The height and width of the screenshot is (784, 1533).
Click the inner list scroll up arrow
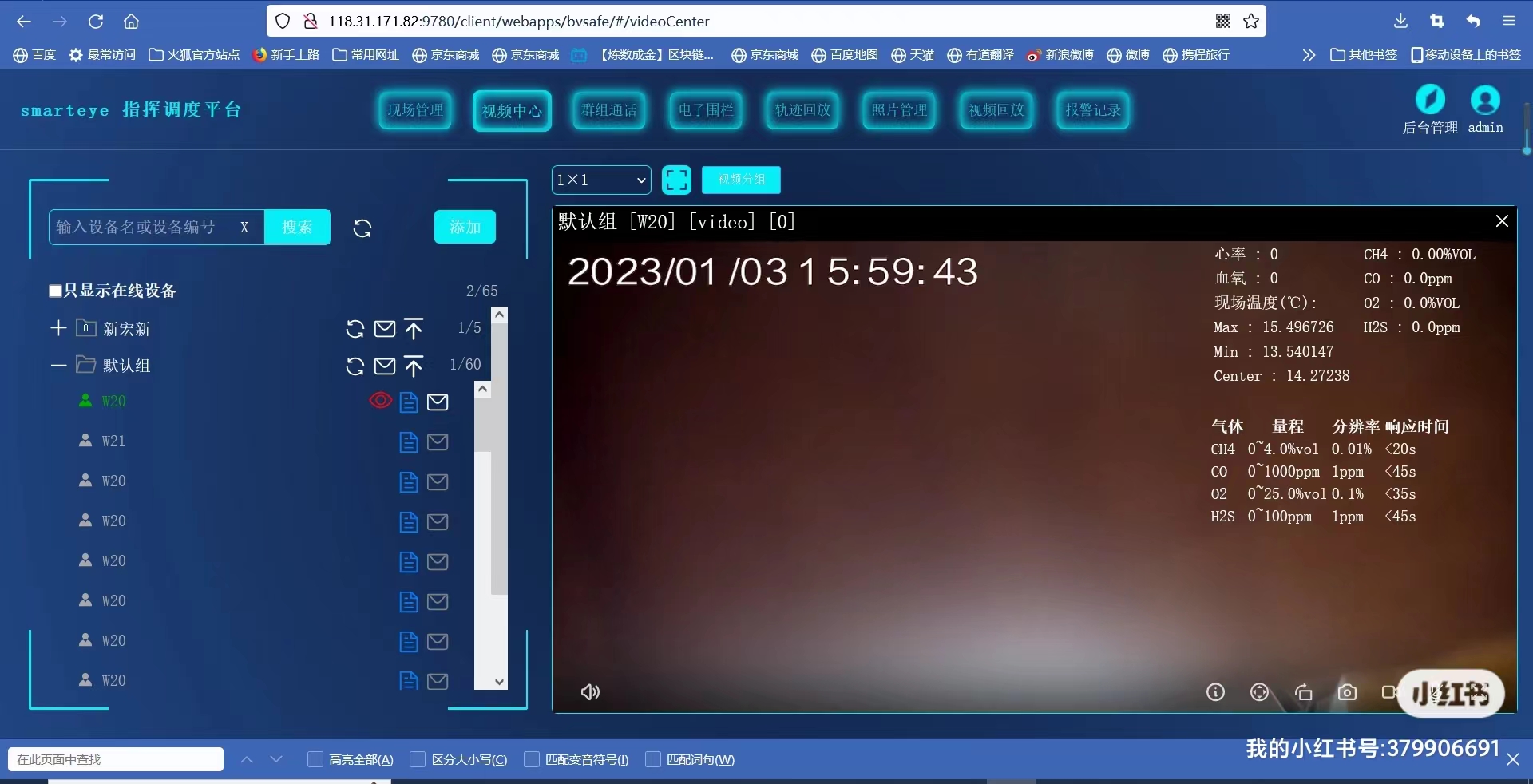[x=482, y=390]
